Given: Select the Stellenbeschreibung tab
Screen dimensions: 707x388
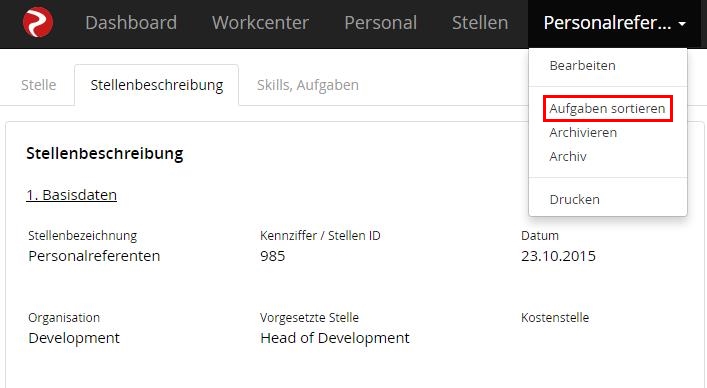Looking at the screenshot, I should coord(156,85).
